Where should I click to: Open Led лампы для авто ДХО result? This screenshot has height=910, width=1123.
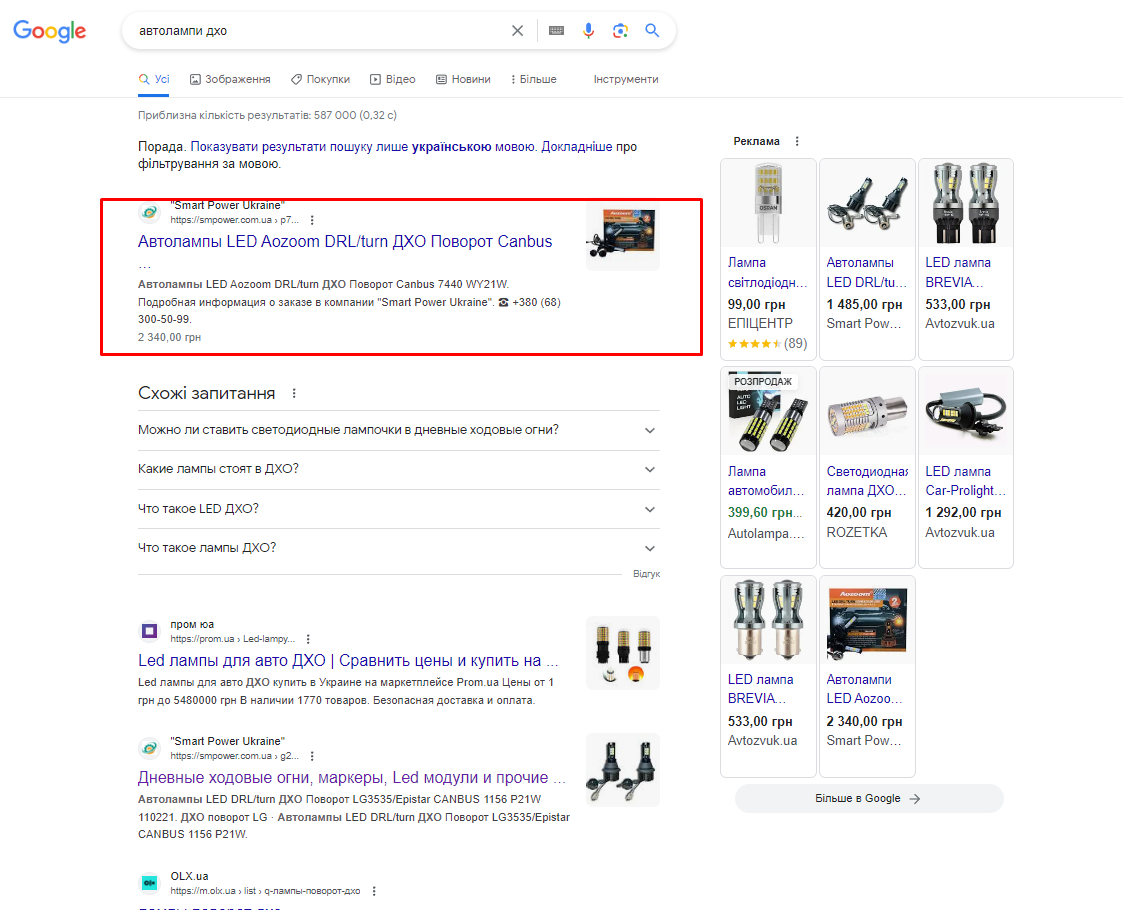[x=348, y=661]
